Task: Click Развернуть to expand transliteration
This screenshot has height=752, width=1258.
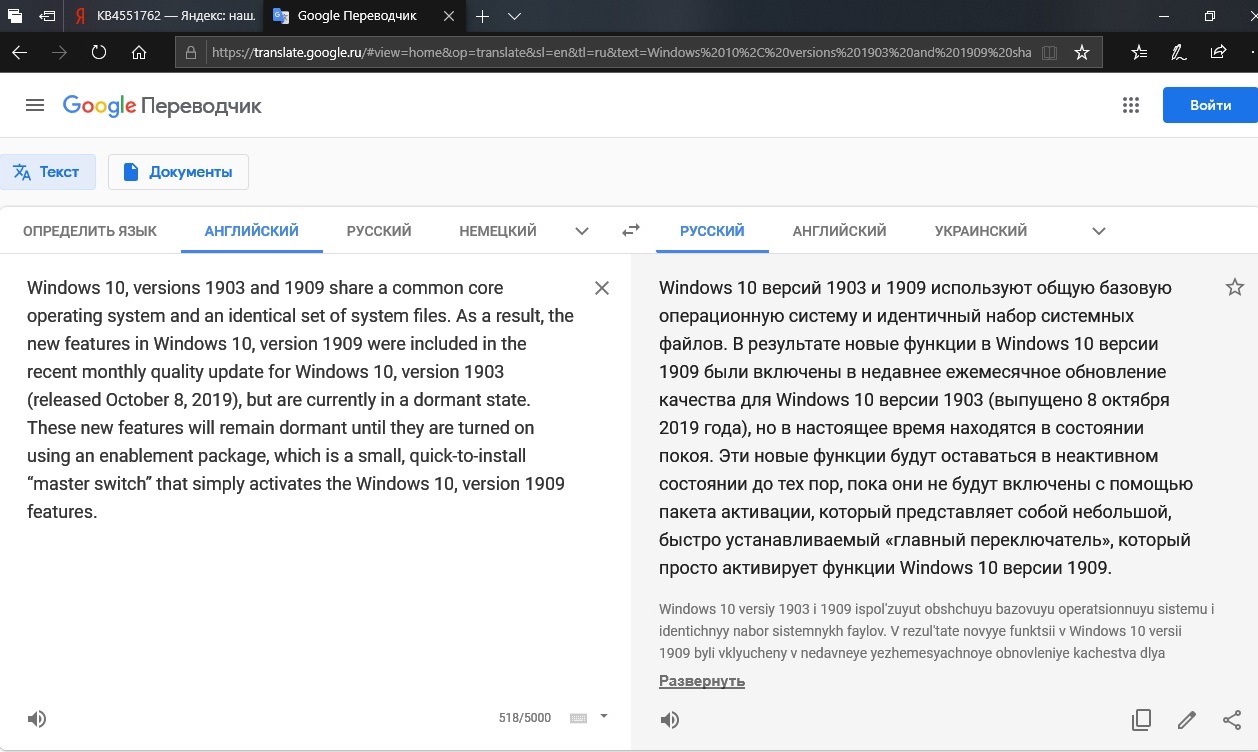Action: 702,681
